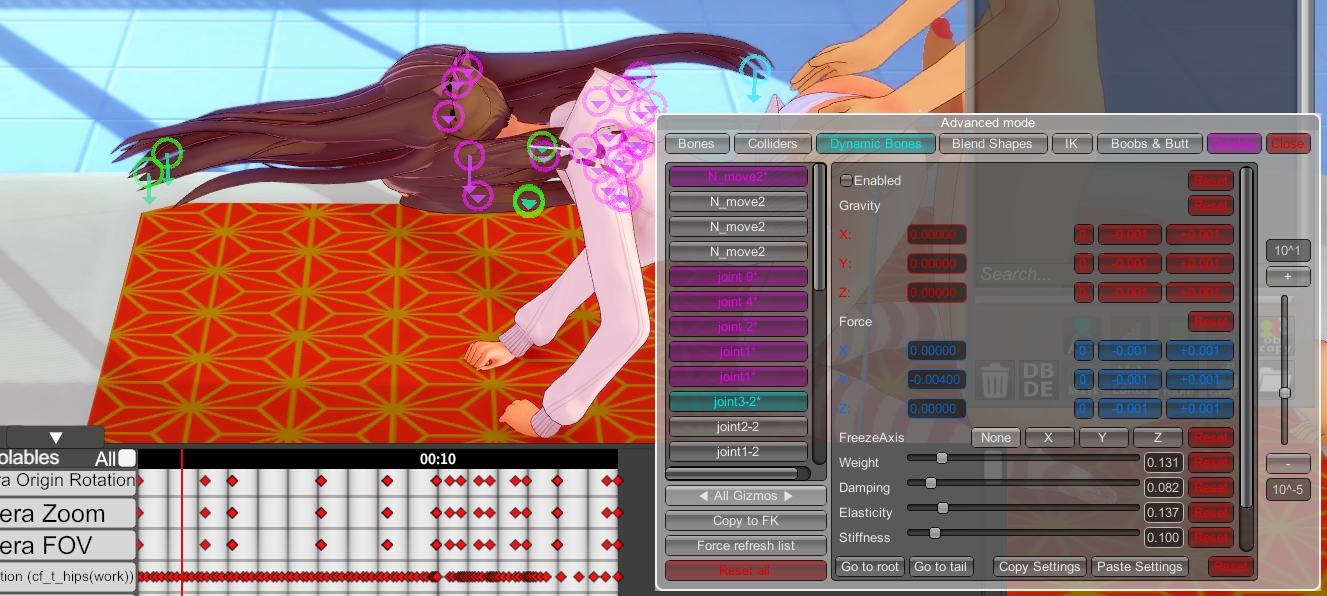Decrease Gravity X with the -0.001 button

tap(1130, 235)
